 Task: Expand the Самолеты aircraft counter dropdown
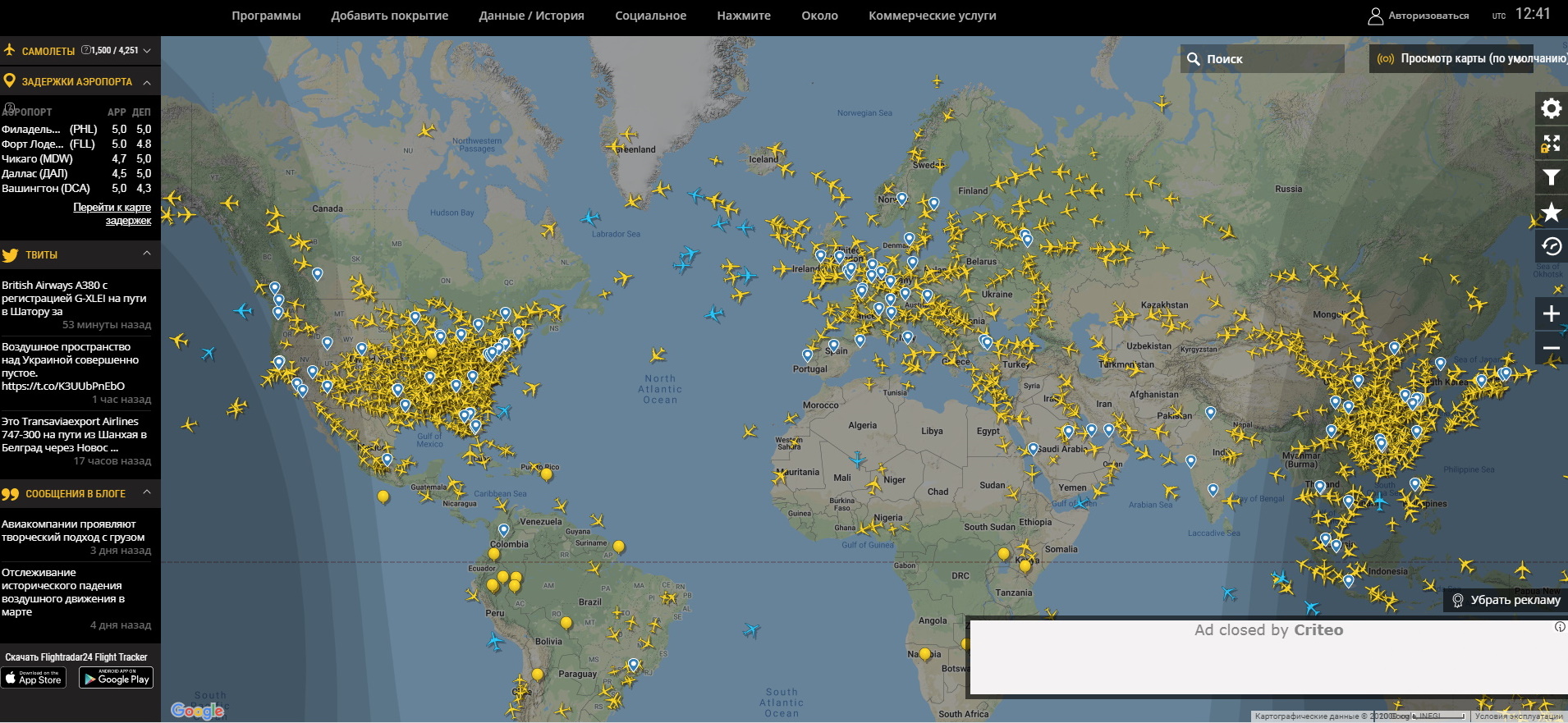click(x=147, y=51)
